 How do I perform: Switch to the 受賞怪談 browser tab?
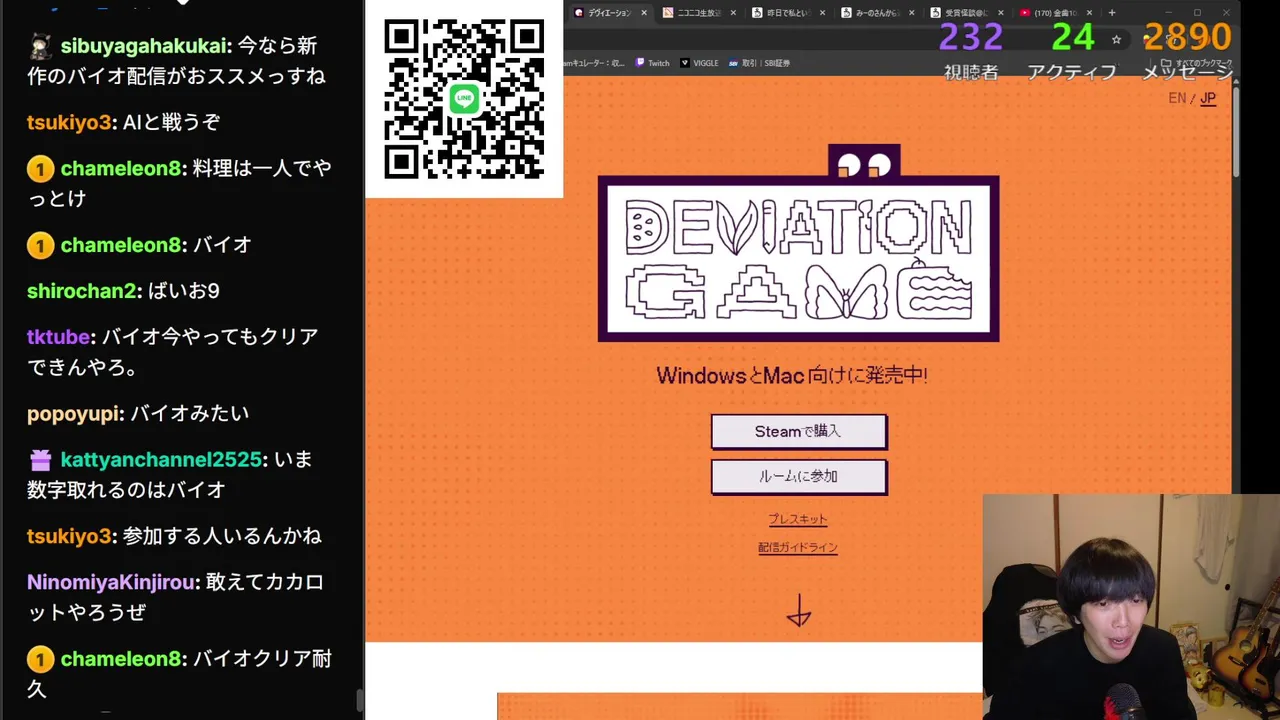pos(966,13)
